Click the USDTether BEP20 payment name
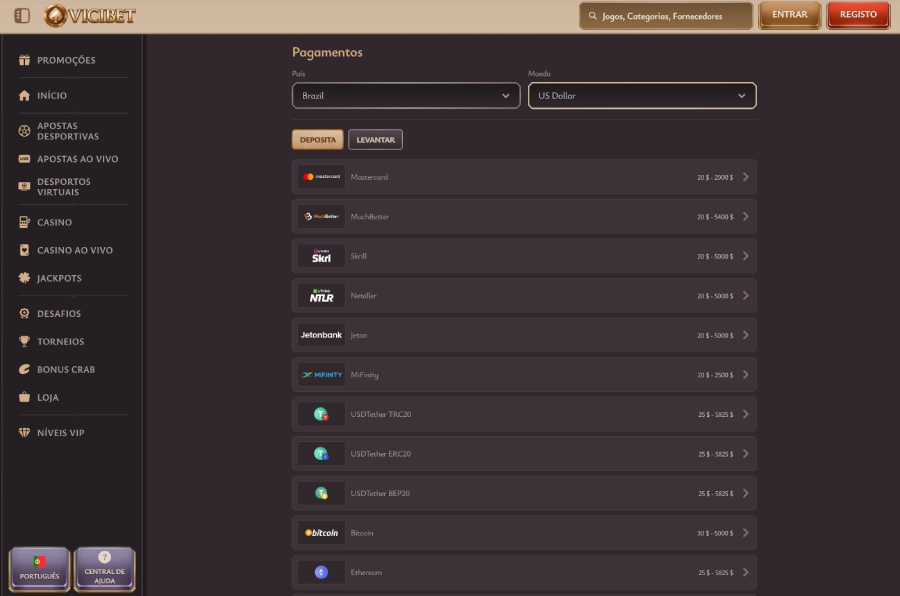900x596 pixels. 380,493
